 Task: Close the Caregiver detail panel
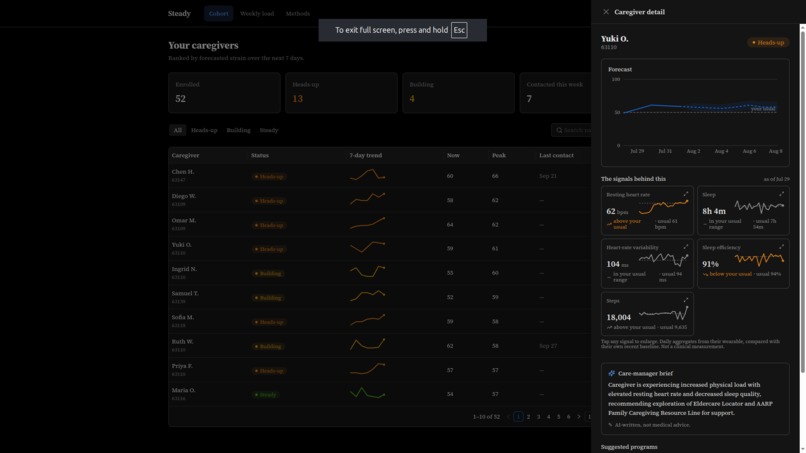coord(606,12)
